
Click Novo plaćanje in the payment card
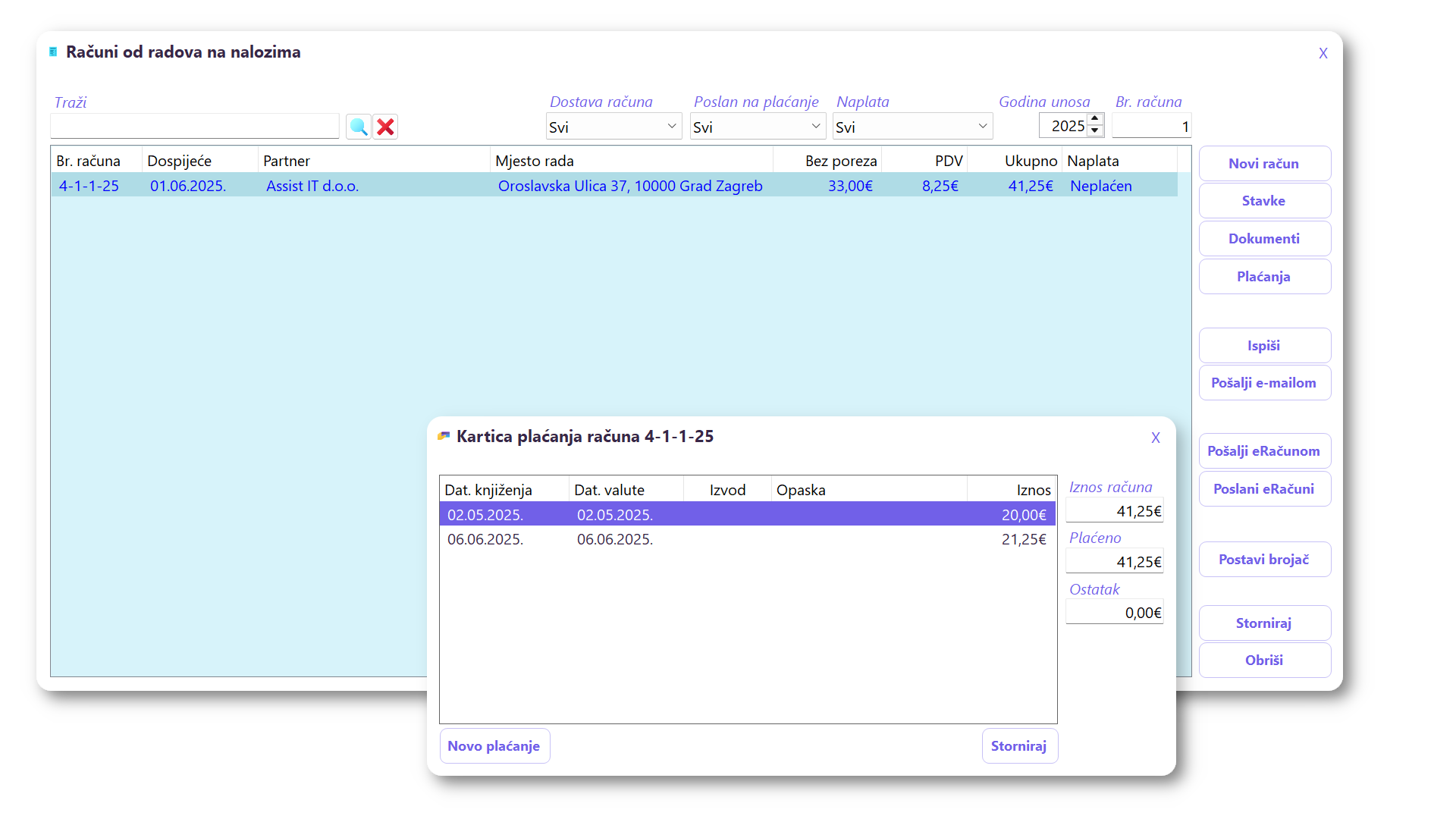pyautogui.click(x=494, y=746)
